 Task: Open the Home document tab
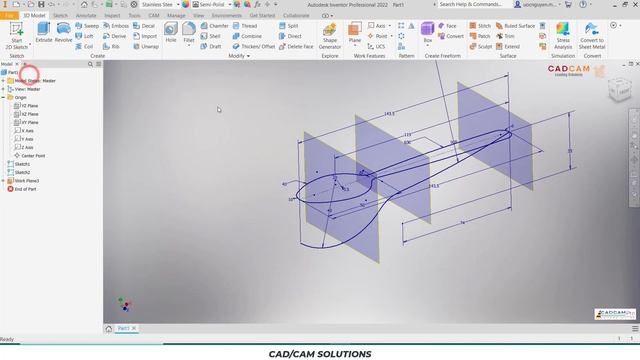click(109, 329)
